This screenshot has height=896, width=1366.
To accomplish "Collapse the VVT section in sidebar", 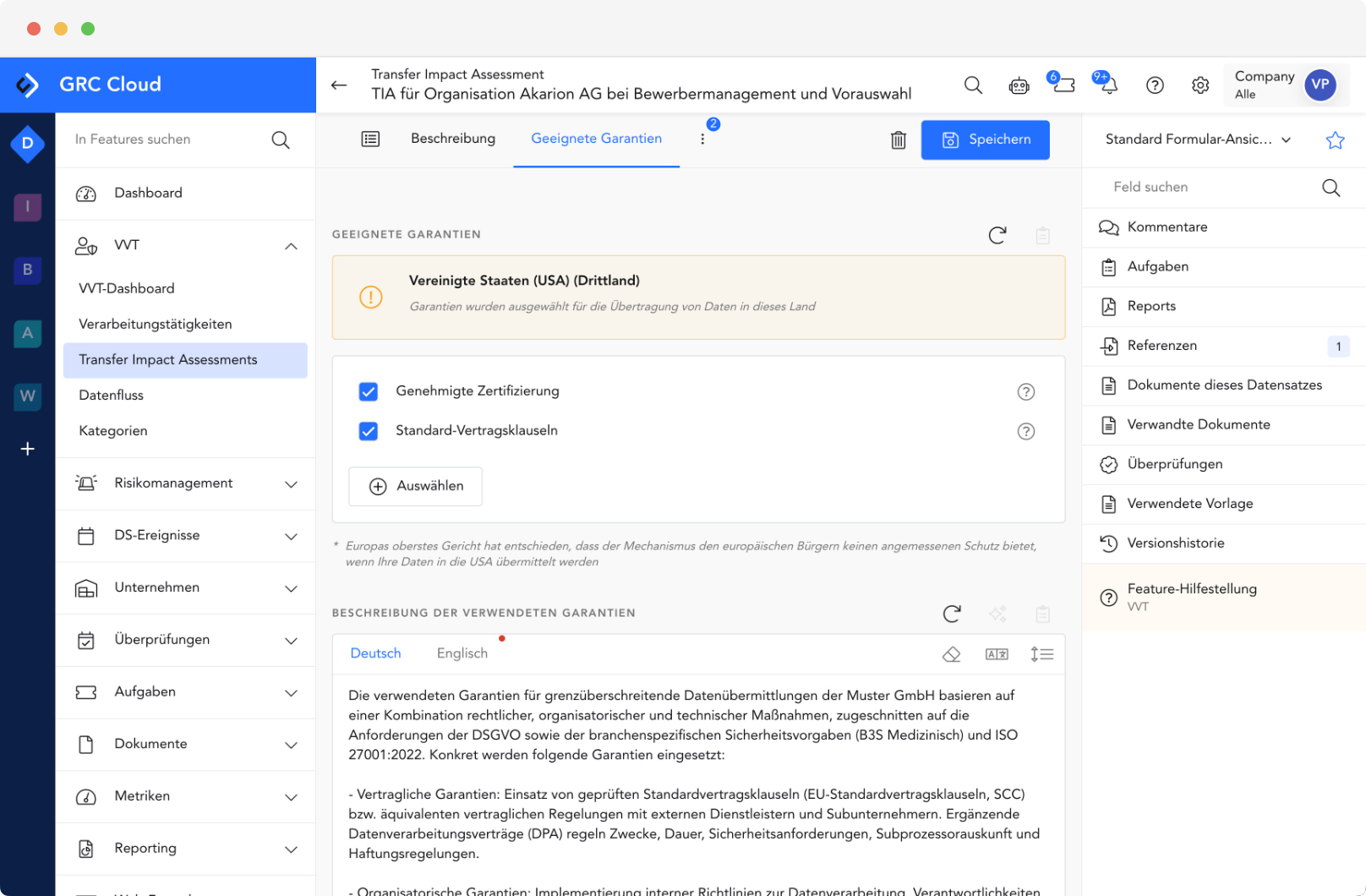I will pyautogui.click(x=291, y=246).
